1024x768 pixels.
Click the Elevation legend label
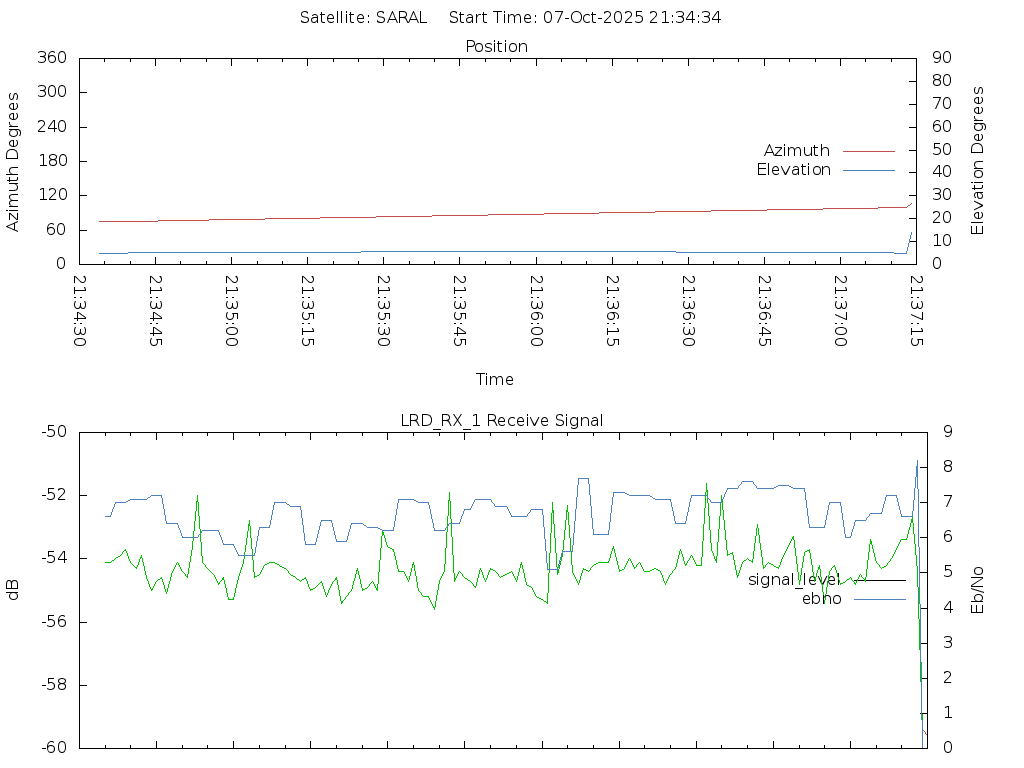(x=793, y=170)
